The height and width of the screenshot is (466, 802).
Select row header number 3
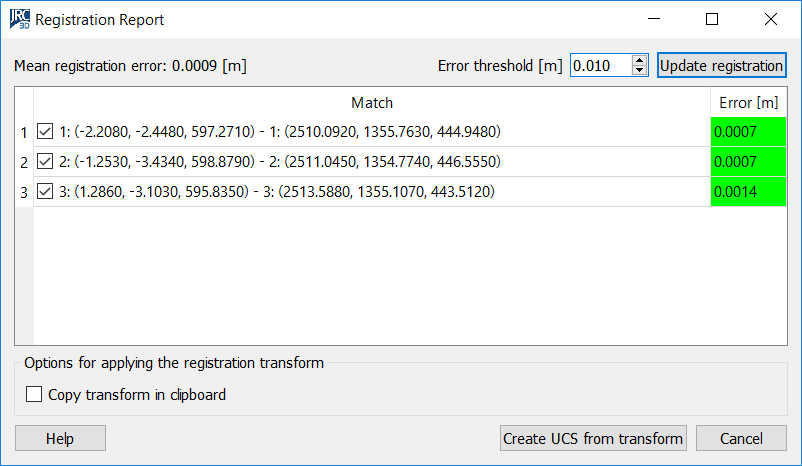click(24, 192)
